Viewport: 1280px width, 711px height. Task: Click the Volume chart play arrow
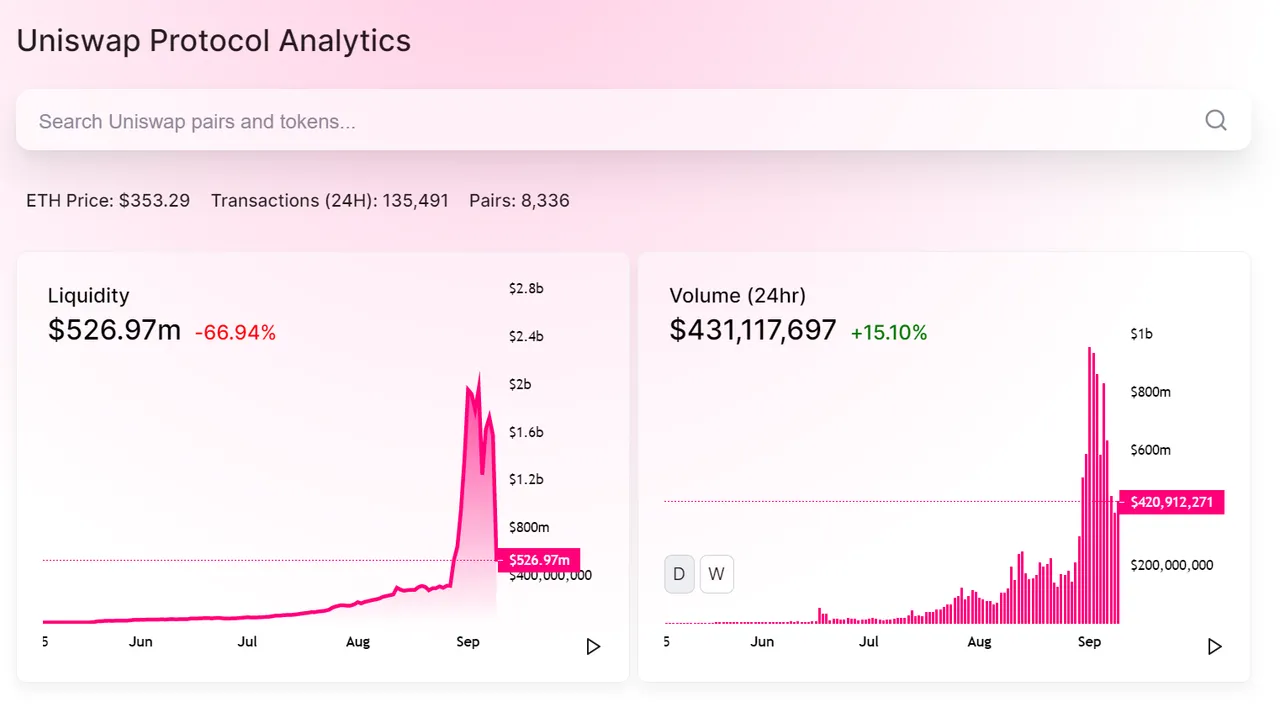click(x=1215, y=647)
